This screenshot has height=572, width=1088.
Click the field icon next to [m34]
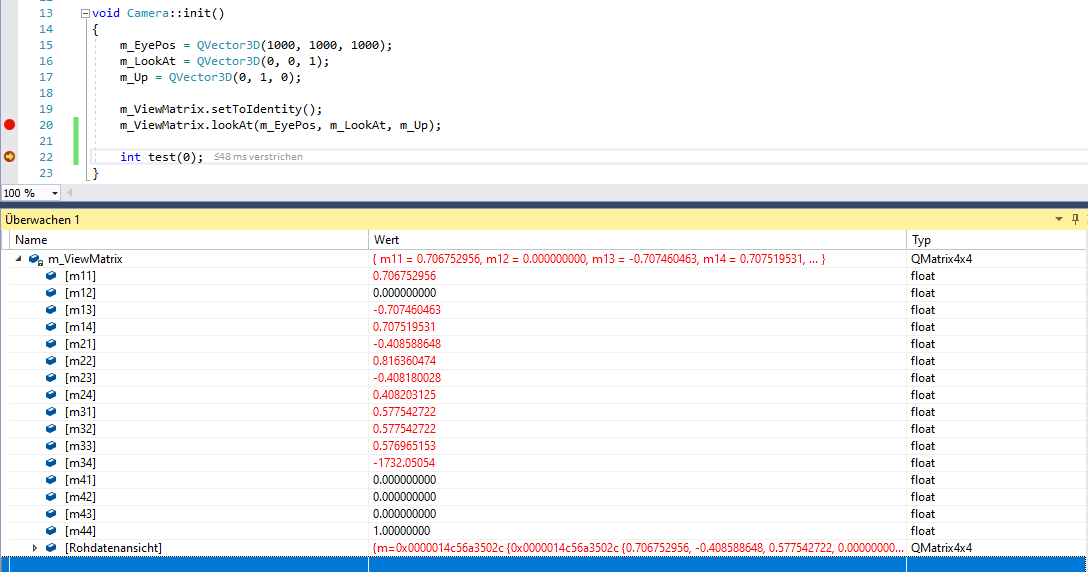pos(51,463)
